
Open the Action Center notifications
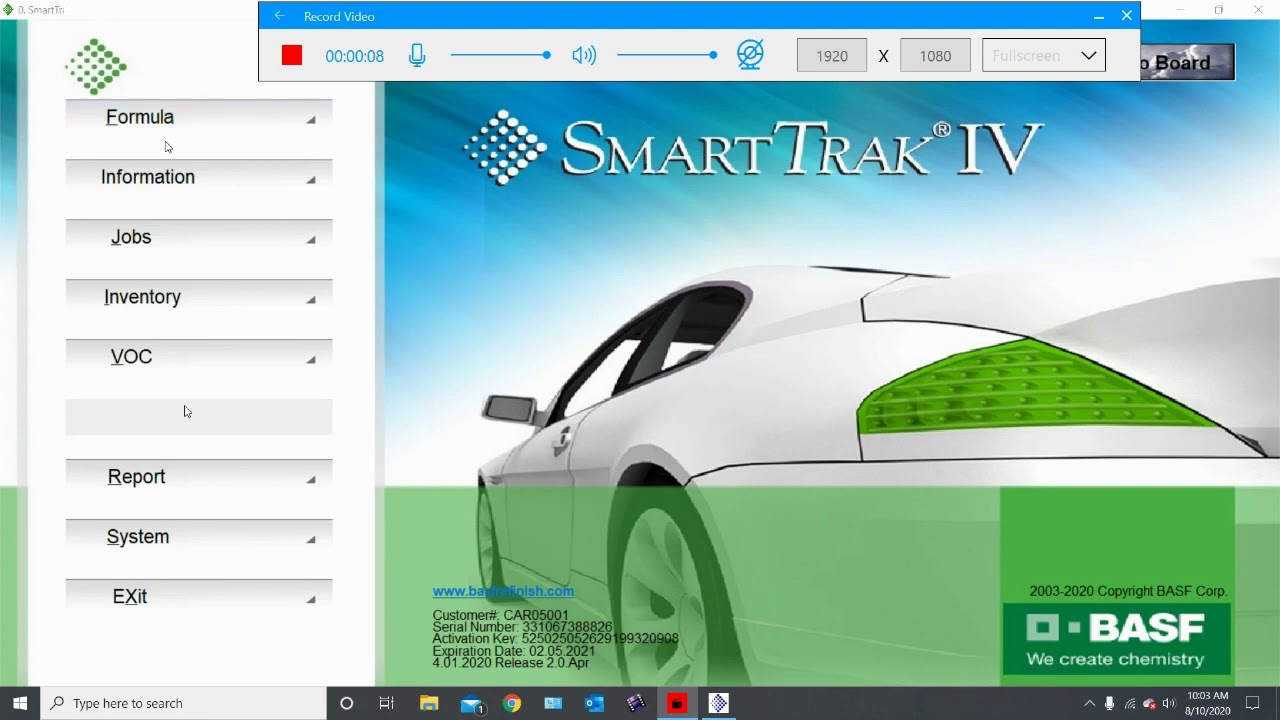1253,703
